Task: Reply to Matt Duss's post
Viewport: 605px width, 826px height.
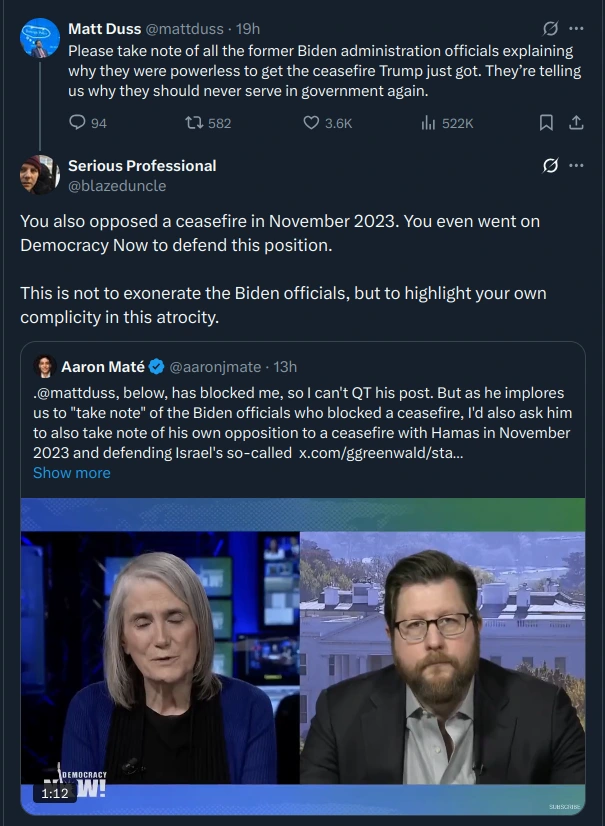Action: click(78, 123)
